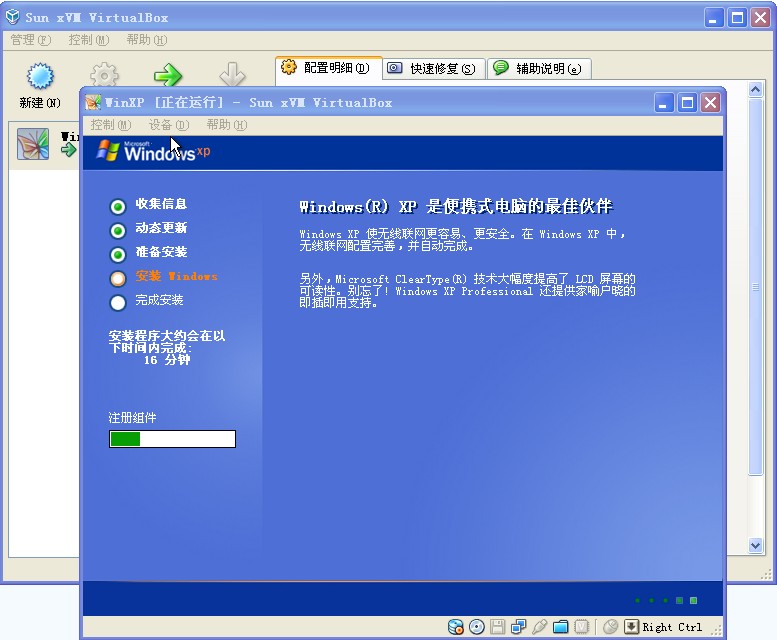The width and height of the screenshot is (777, 640).
Task: Click the headline about 便携式电脑的最佳伙伴
Action: coord(456,207)
